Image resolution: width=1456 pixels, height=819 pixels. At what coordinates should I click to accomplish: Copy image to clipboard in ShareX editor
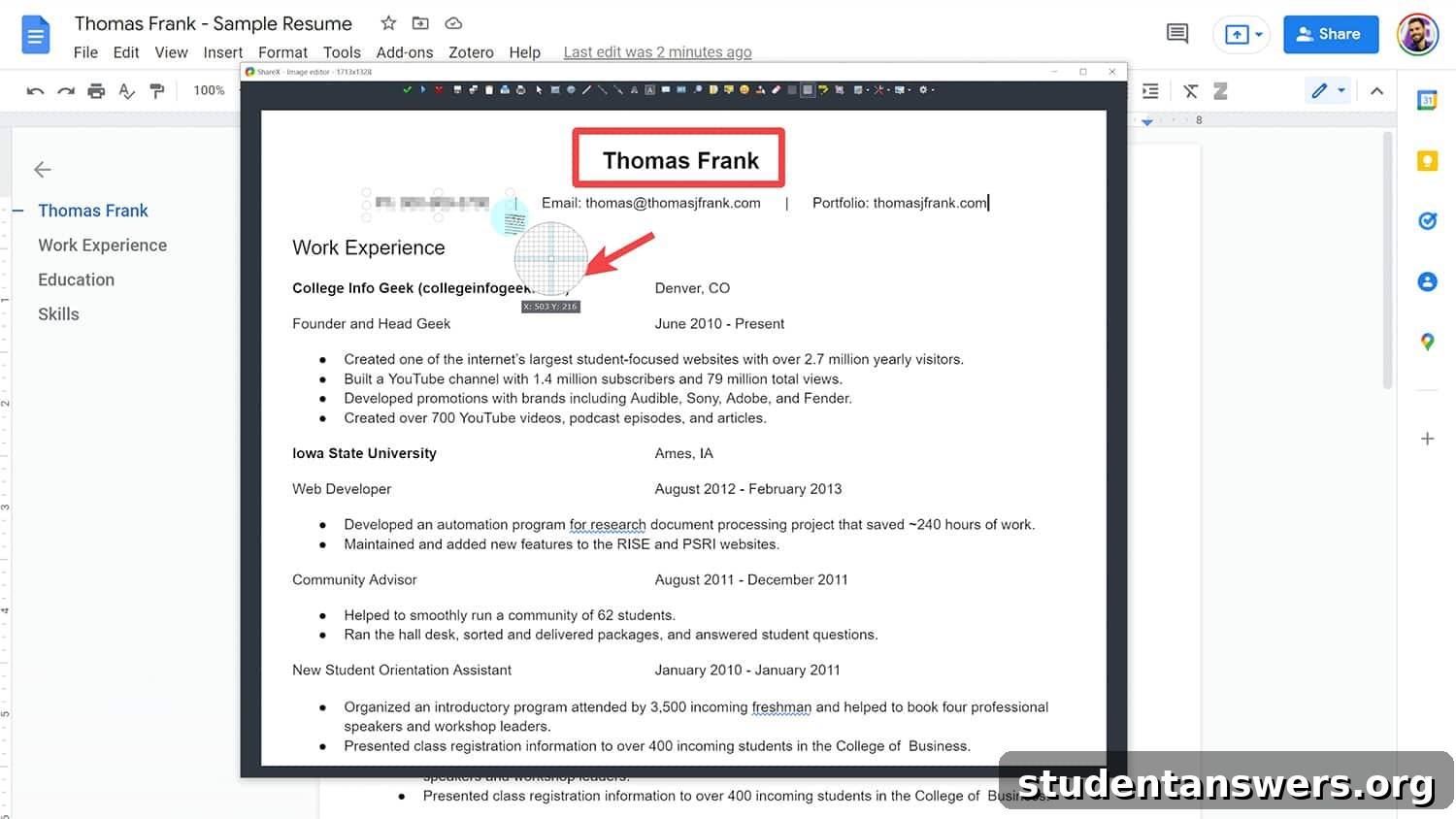tap(489, 89)
